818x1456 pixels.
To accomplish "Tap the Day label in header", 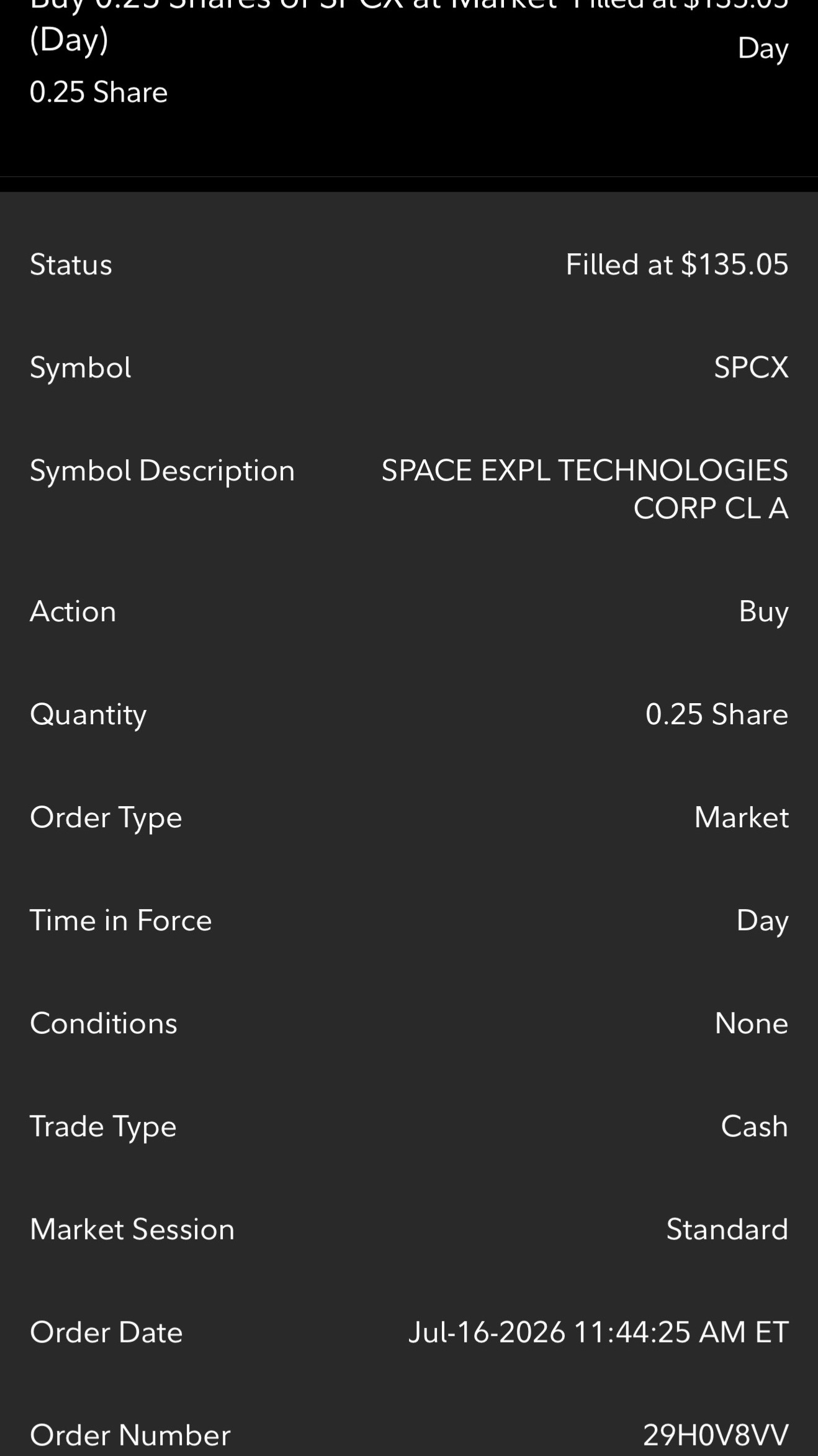I will click(x=763, y=49).
